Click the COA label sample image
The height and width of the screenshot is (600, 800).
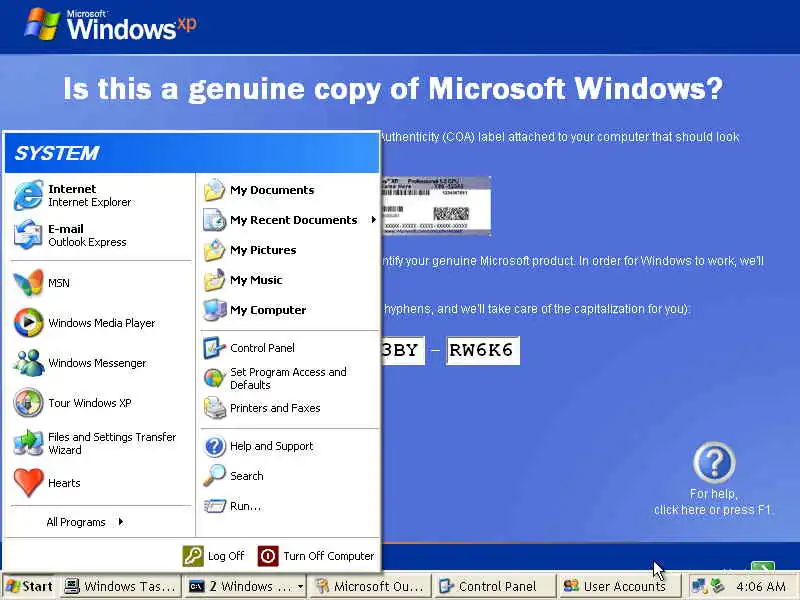click(x=436, y=206)
